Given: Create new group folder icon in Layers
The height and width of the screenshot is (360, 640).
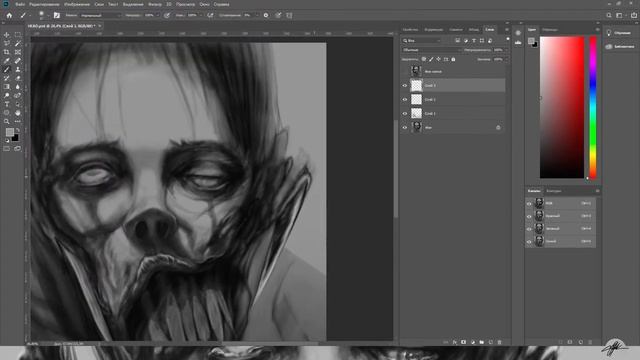Looking at the screenshot, I should point(482,342).
